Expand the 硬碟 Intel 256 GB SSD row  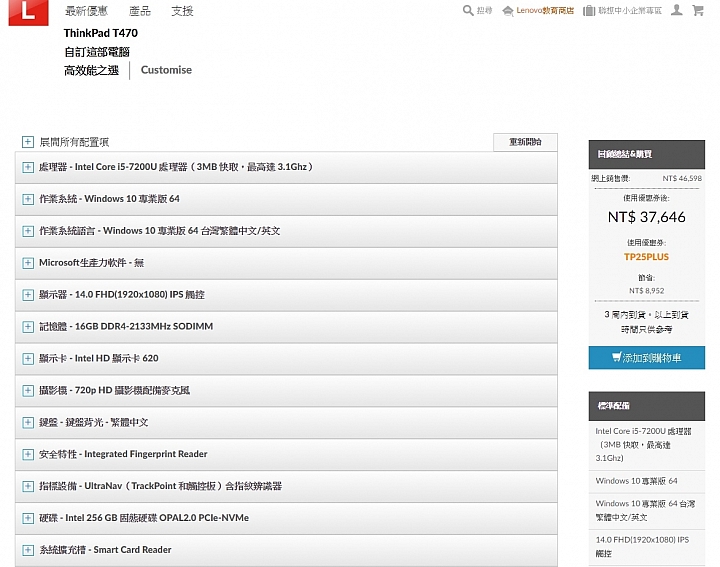tap(286, 518)
